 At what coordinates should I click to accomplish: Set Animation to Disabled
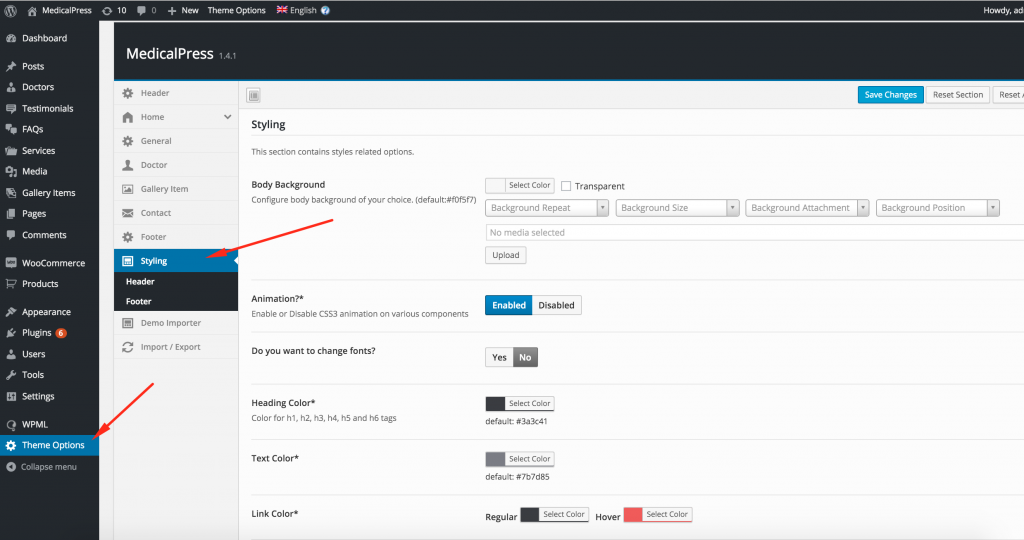click(x=556, y=305)
